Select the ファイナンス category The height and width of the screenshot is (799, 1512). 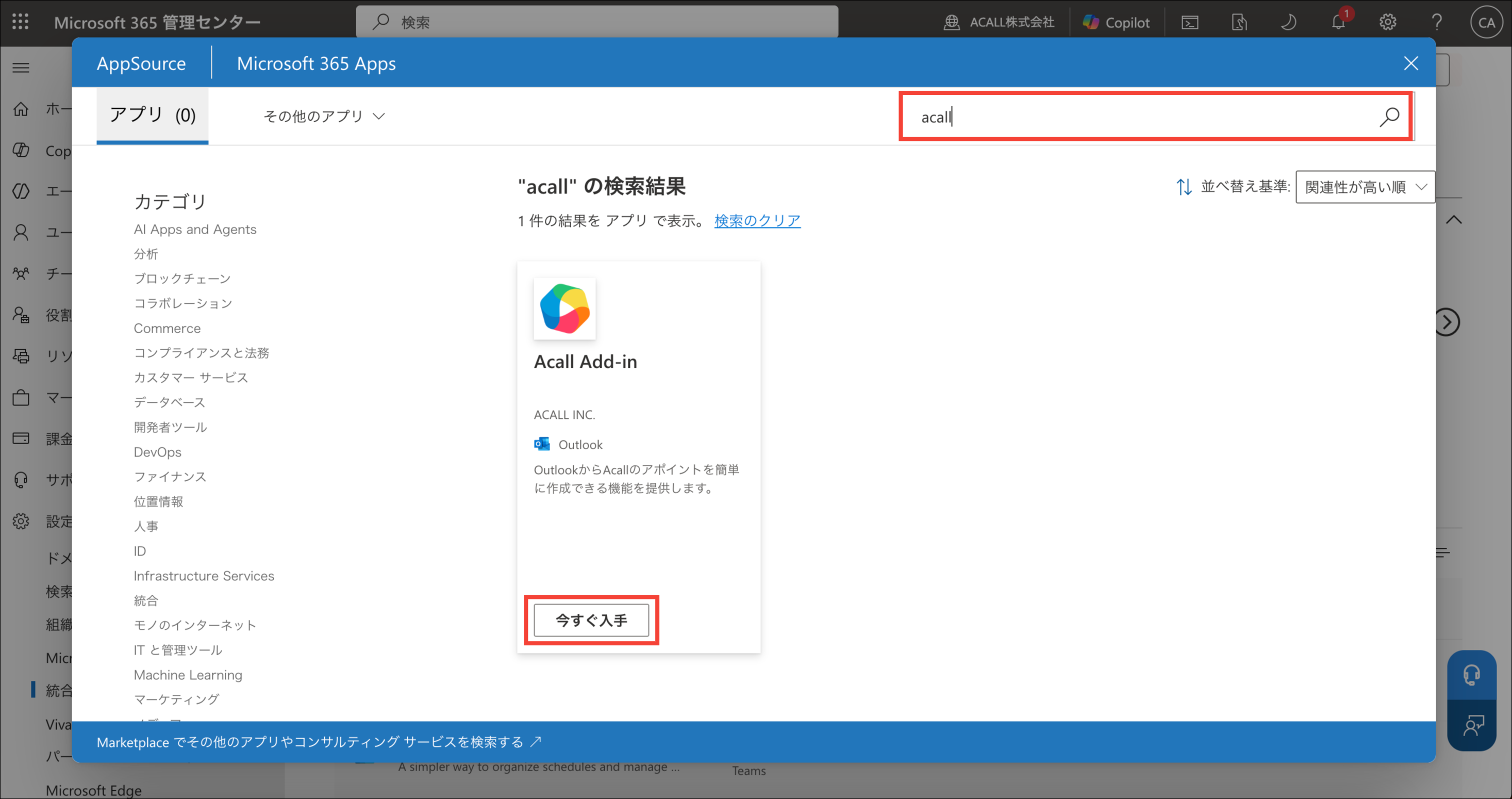[x=170, y=477]
